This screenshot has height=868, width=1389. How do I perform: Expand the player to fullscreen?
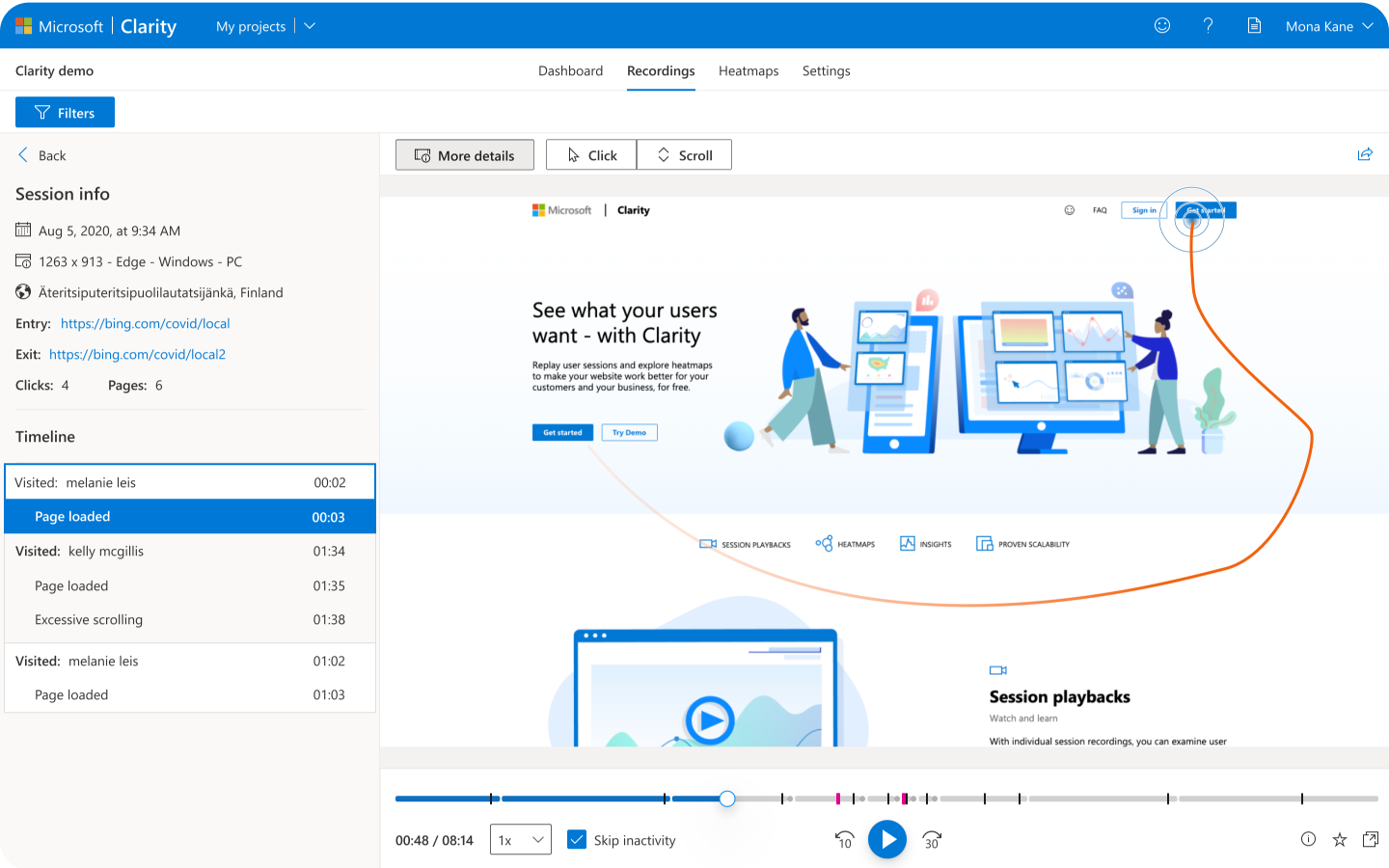[x=1370, y=839]
